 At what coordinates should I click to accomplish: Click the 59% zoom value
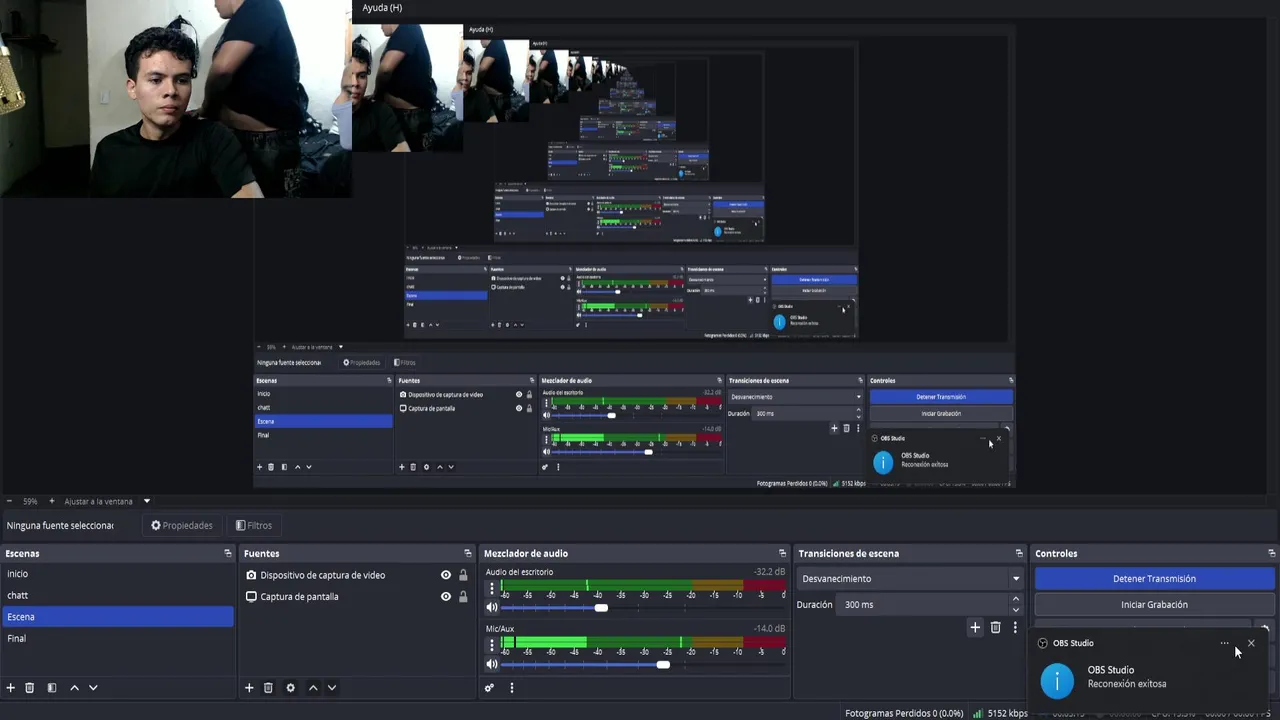[x=30, y=501]
